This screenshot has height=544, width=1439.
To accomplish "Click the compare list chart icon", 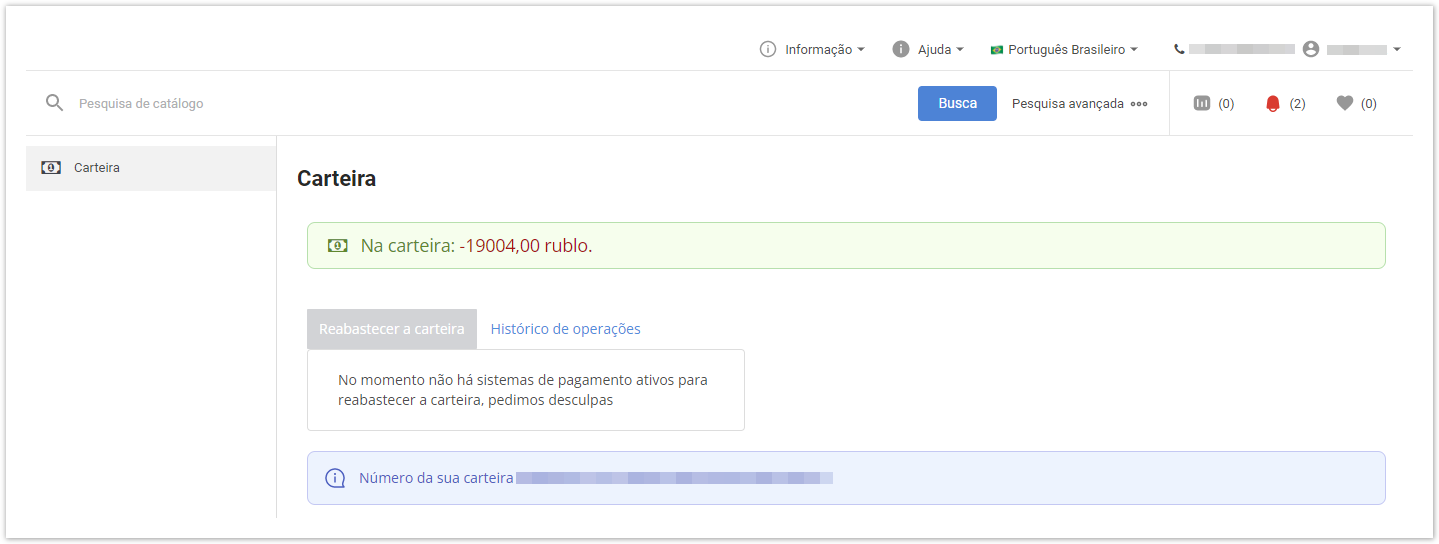I will [x=1202, y=103].
